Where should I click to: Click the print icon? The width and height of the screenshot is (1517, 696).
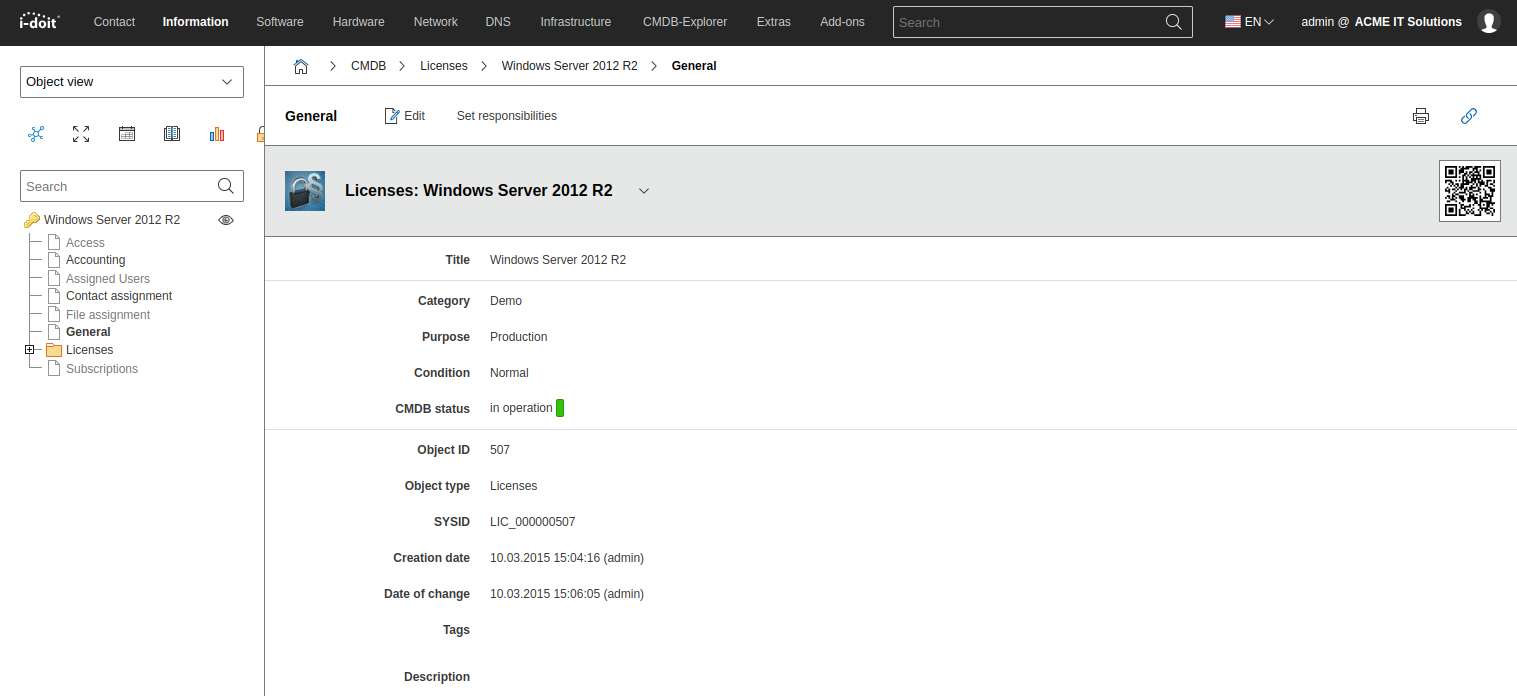tap(1421, 116)
